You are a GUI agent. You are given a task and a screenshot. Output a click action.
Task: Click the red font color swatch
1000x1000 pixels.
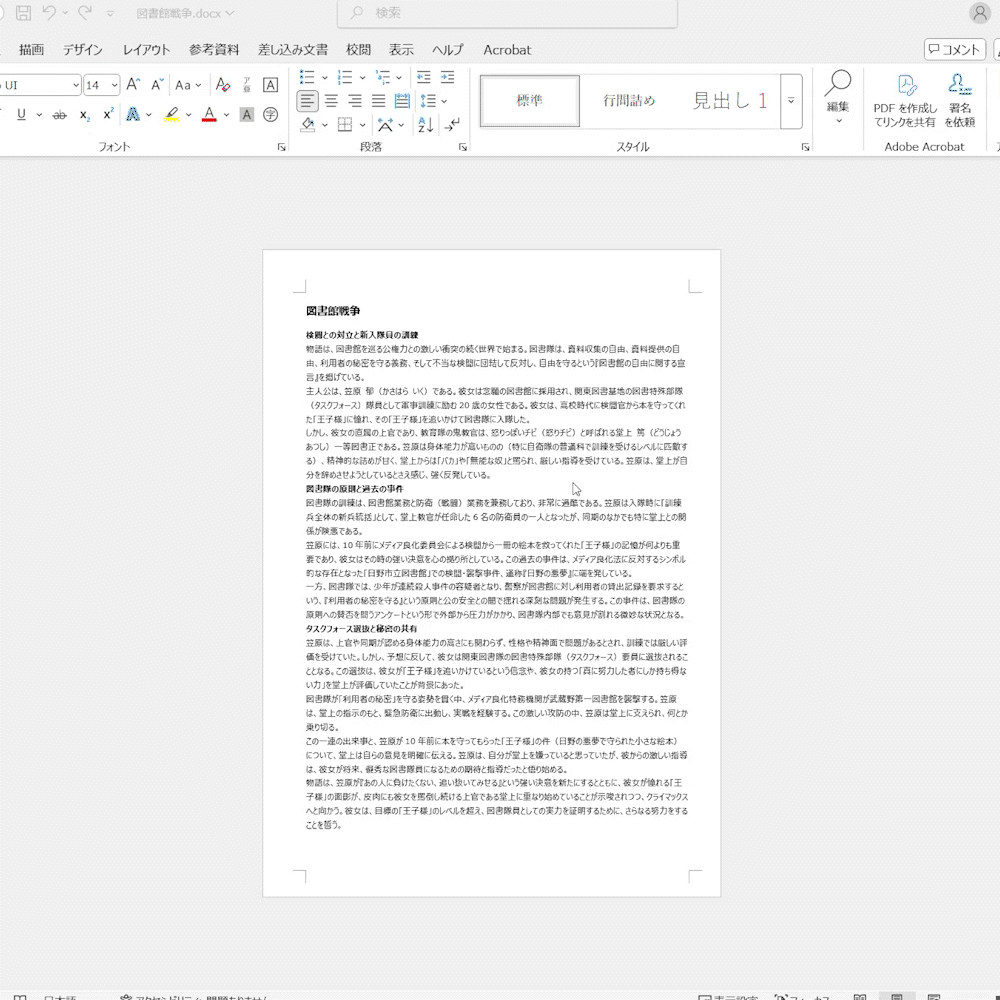click(209, 115)
